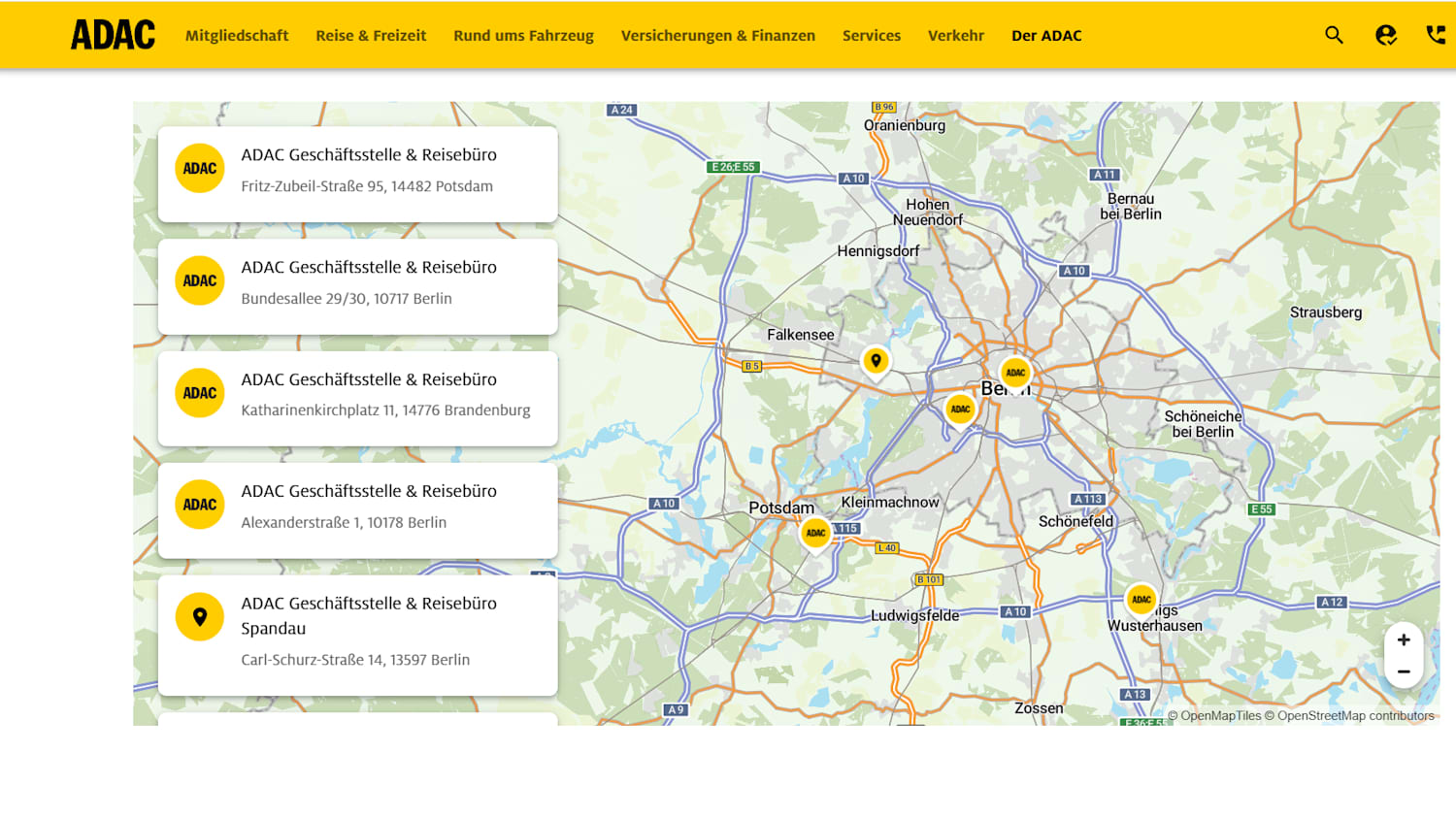Open the Mitgliedschaft menu
1456x819 pixels.
click(237, 36)
